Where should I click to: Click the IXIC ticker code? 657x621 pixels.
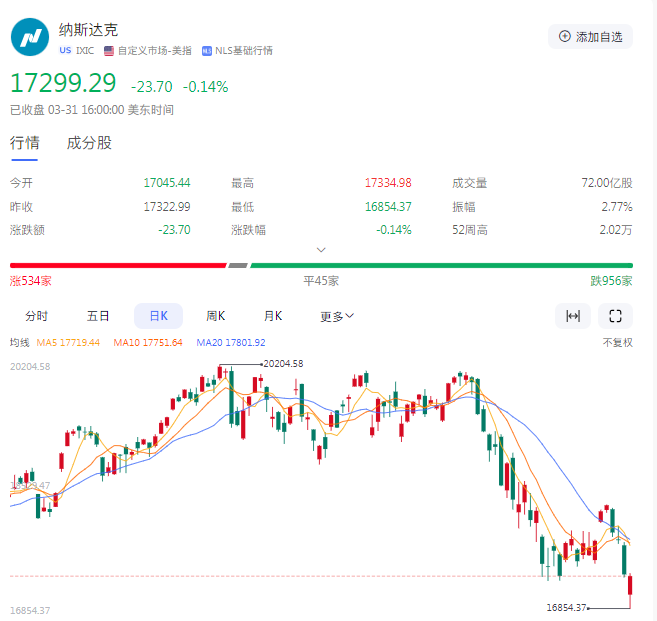(x=85, y=51)
